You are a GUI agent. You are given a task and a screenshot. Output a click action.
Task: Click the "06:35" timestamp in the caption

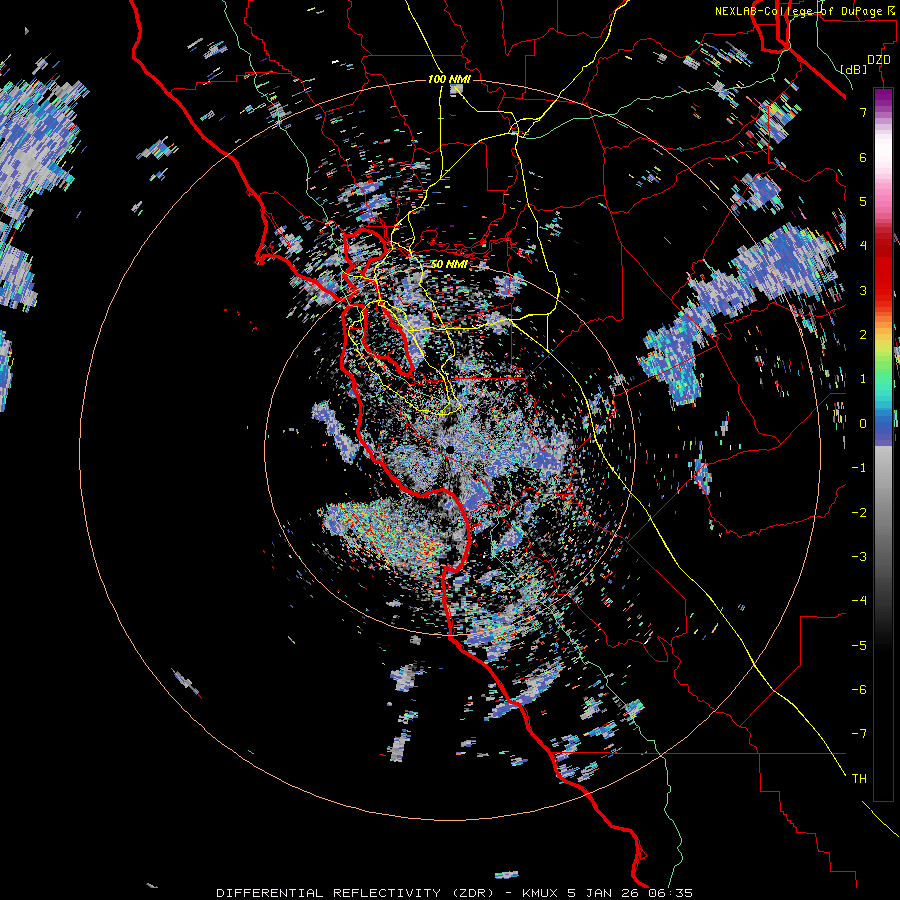pos(671,893)
